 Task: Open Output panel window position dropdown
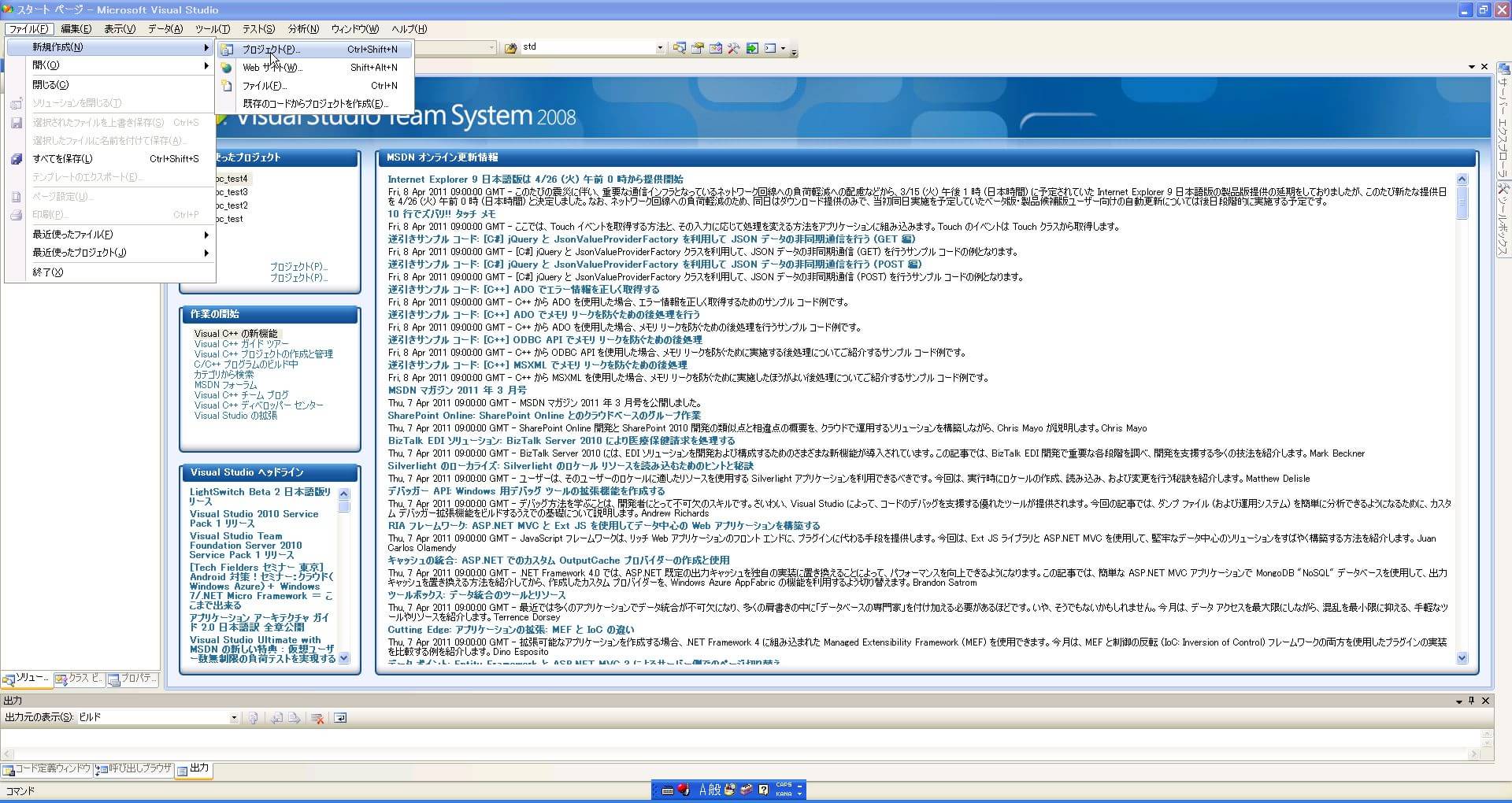point(1458,701)
